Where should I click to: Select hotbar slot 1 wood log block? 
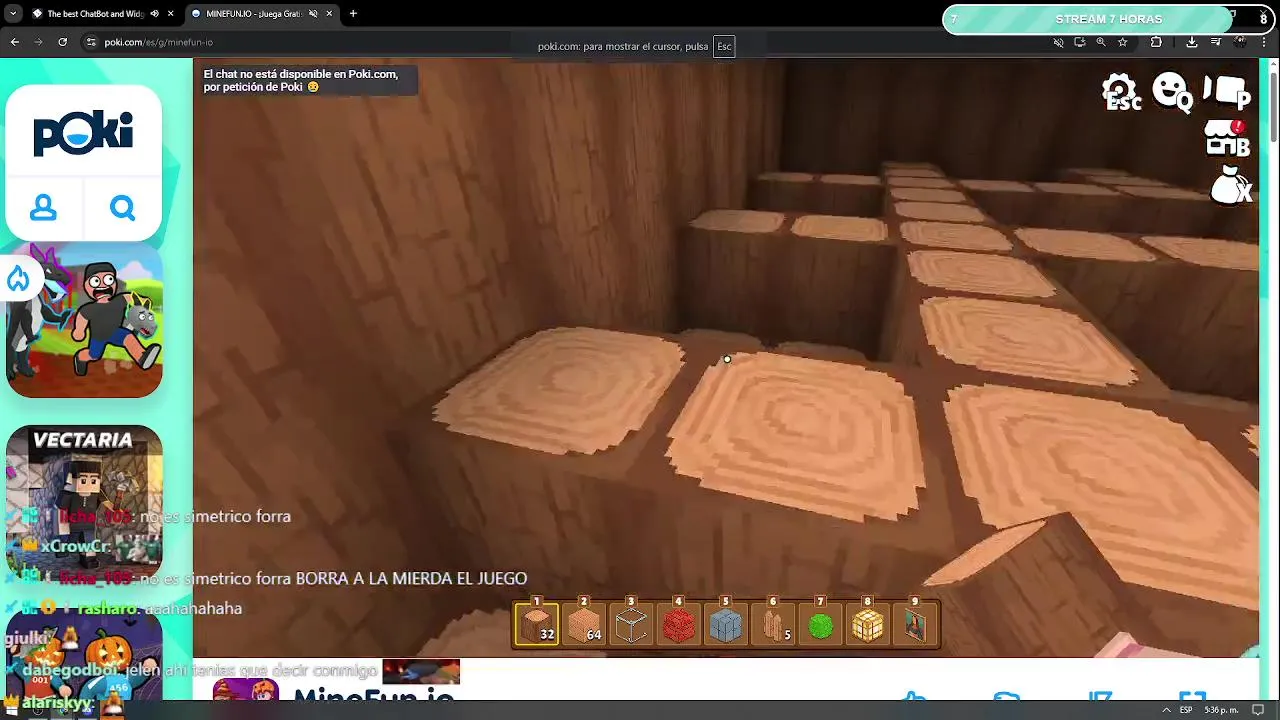(537, 625)
